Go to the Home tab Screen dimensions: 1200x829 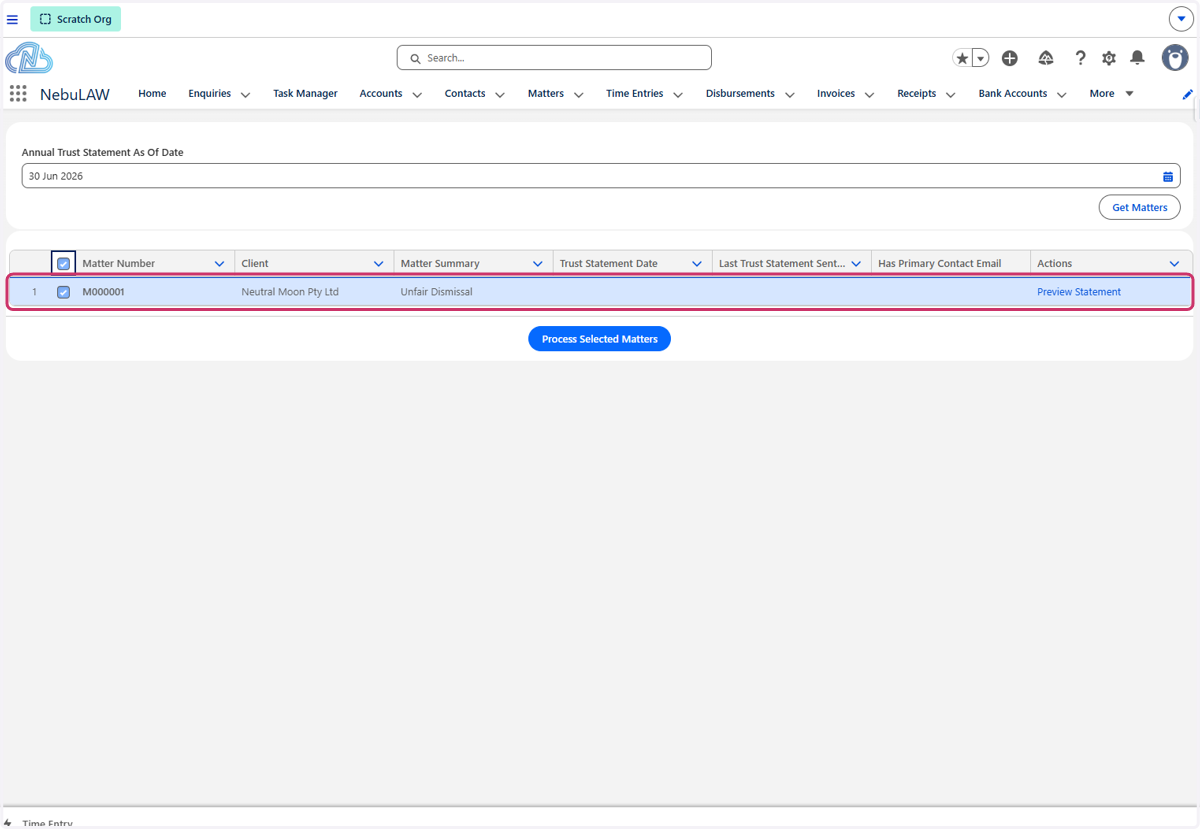[152, 93]
